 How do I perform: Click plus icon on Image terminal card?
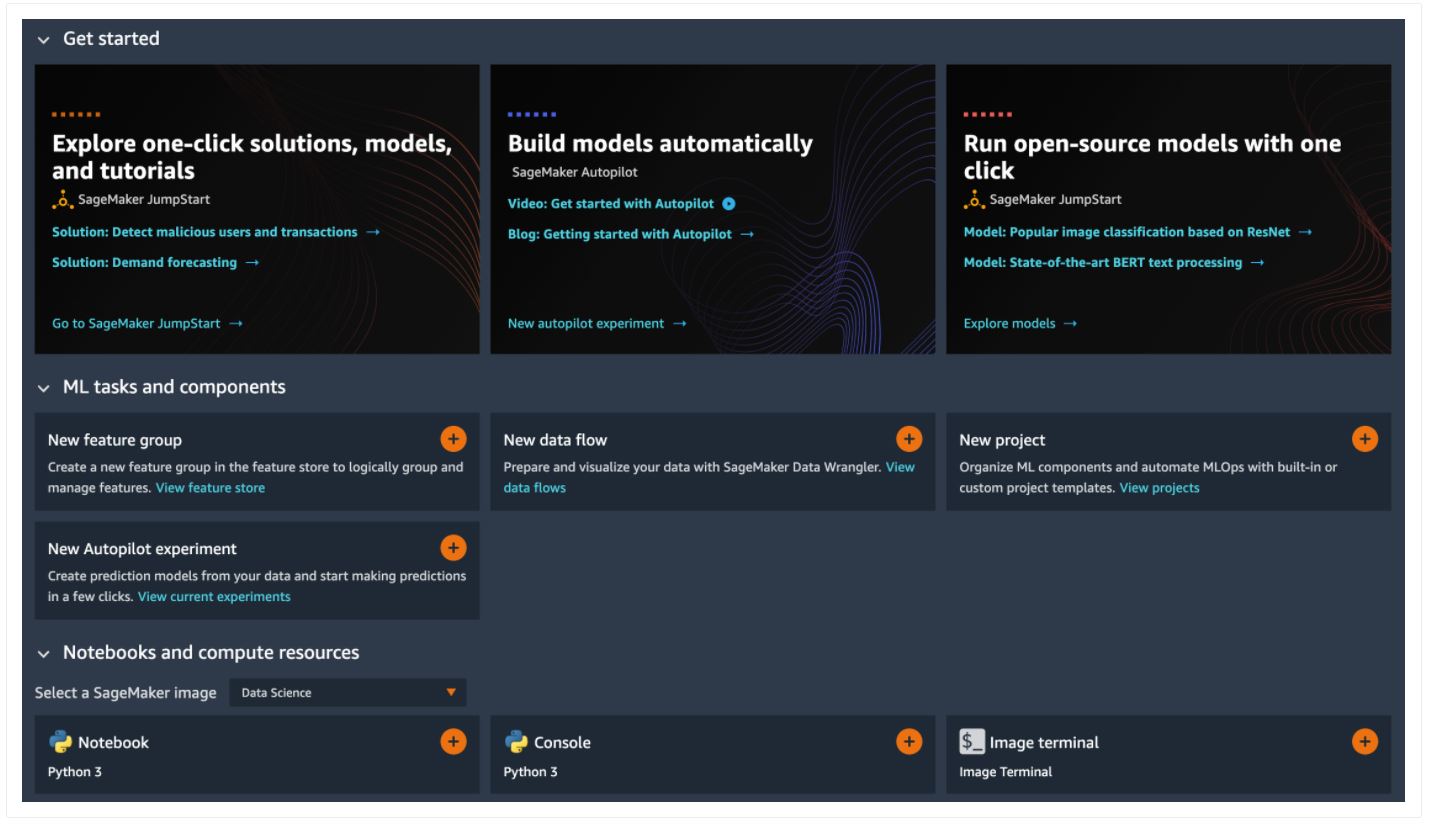tap(1365, 742)
